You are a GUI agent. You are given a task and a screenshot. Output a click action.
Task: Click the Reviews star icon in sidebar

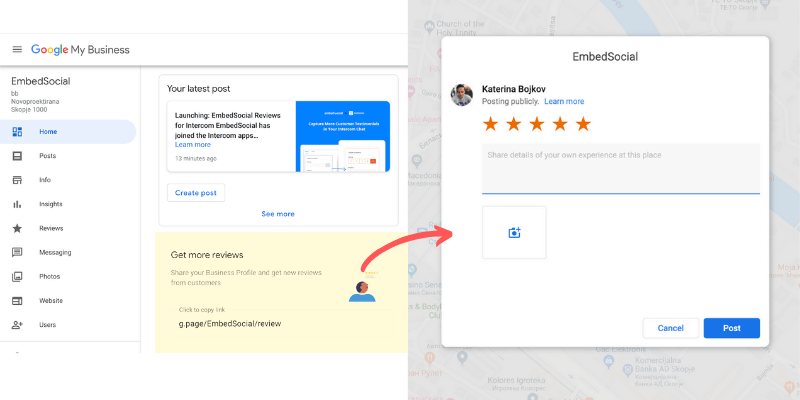[17, 228]
